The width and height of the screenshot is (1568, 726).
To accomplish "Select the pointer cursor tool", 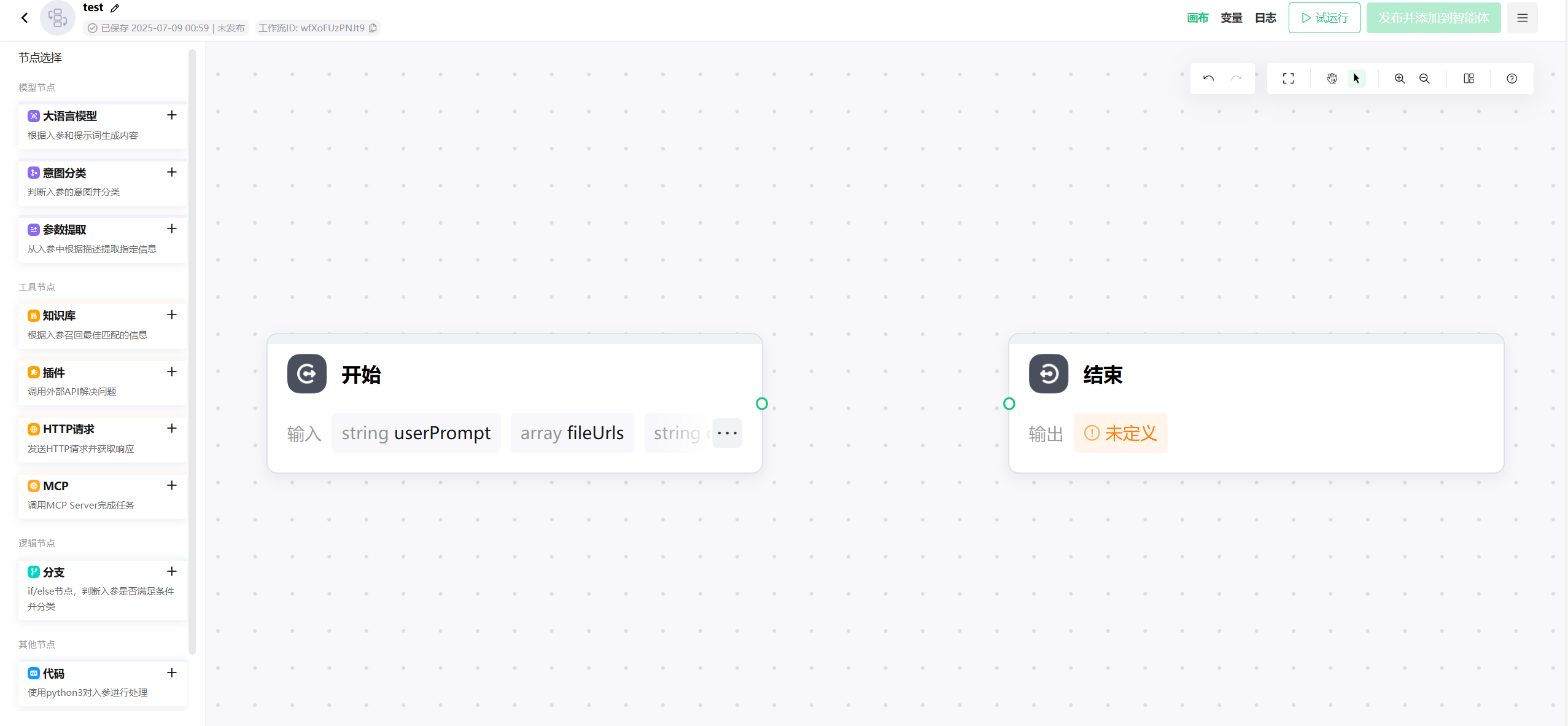I will click(x=1357, y=78).
